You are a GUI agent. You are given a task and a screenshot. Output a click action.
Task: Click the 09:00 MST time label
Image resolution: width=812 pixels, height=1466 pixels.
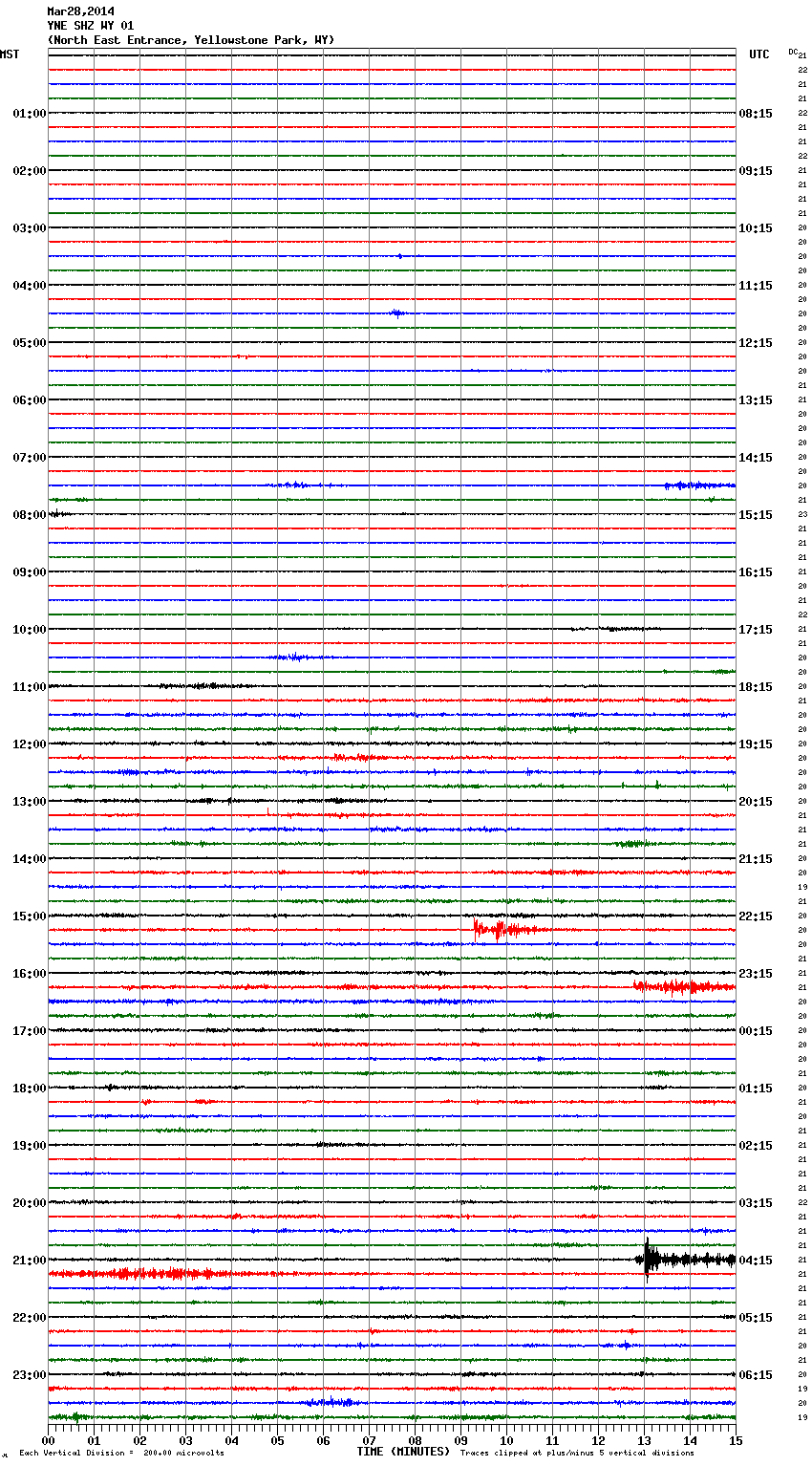pyautogui.click(x=30, y=572)
